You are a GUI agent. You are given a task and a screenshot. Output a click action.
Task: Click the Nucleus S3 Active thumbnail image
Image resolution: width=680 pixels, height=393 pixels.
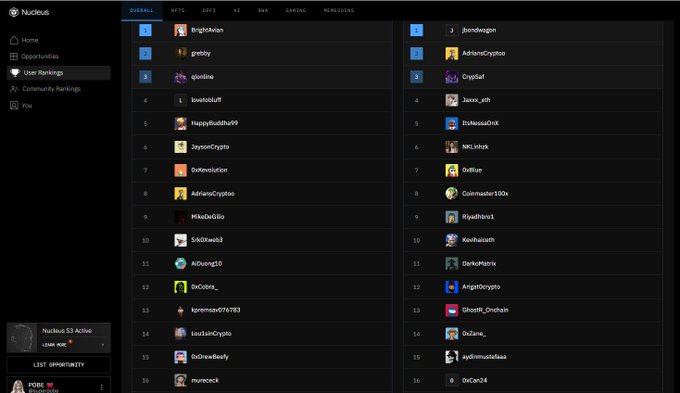(x=22, y=337)
